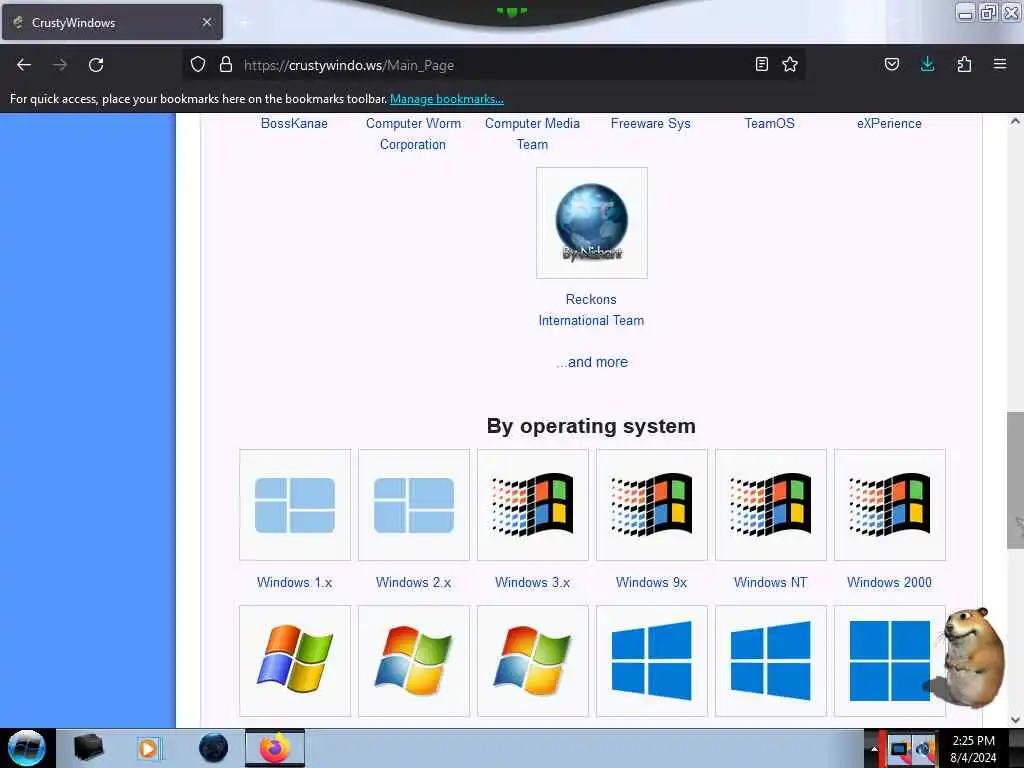Show hidden system tray icons

click(874, 749)
